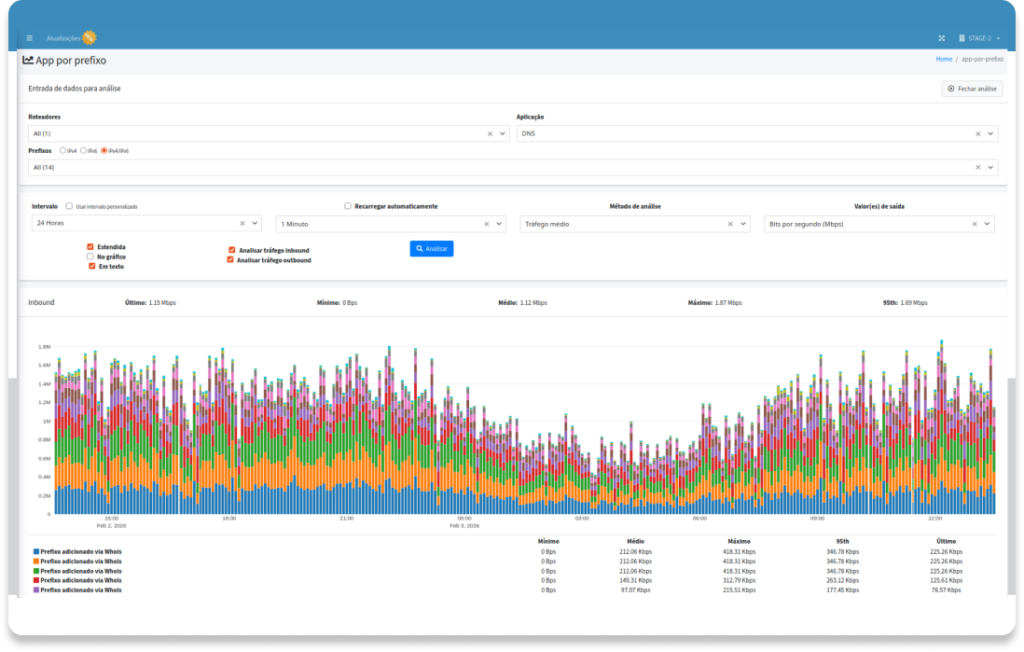Click the Fechar análise button
Image resolution: width=1024 pixels, height=652 pixels.
[971, 89]
